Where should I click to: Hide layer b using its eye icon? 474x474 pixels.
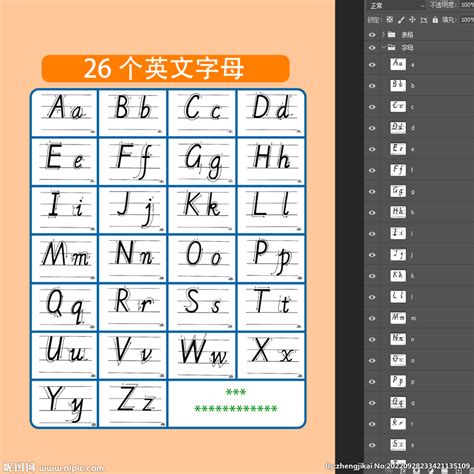click(372, 86)
